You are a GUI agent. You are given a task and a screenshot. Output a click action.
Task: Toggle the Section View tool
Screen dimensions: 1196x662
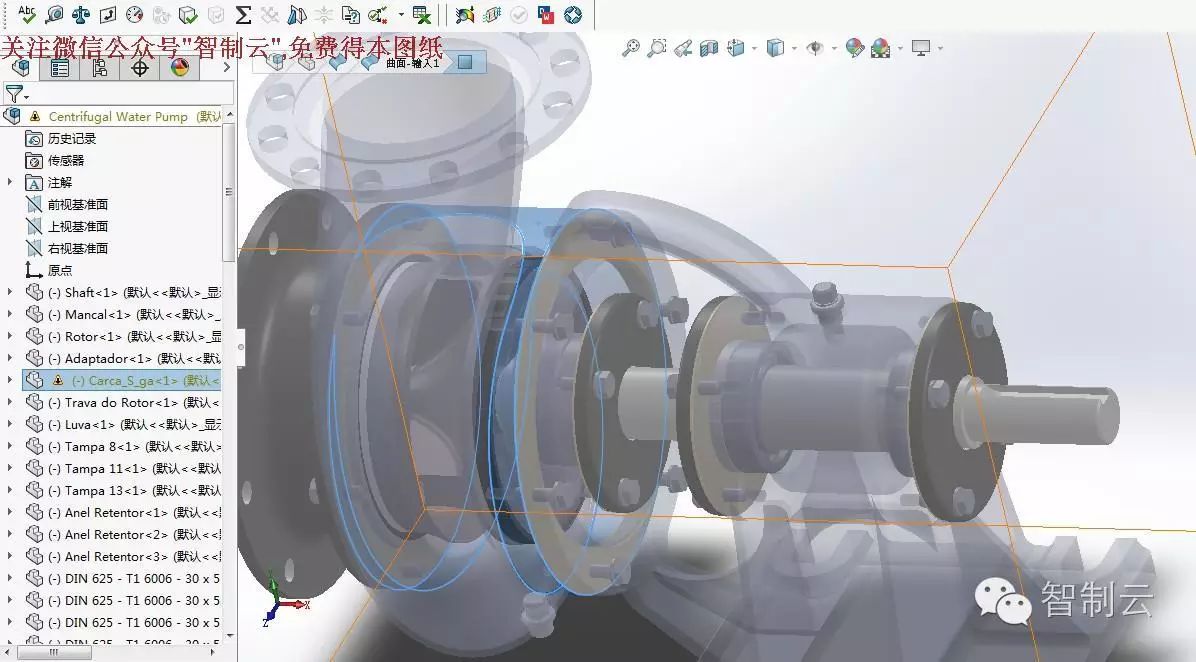click(x=709, y=49)
